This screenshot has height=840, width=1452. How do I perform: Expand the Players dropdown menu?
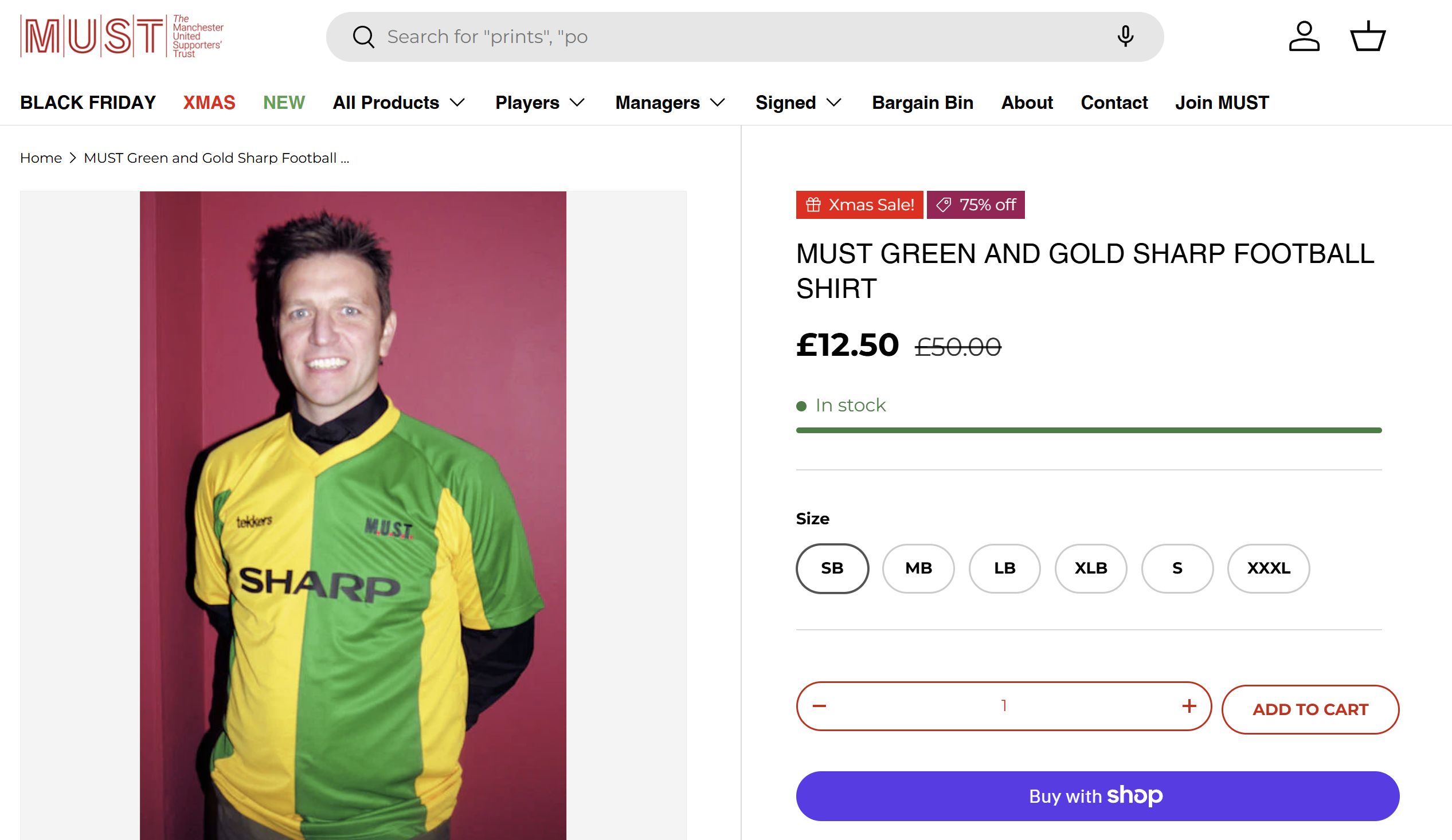pyautogui.click(x=540, y=103)
